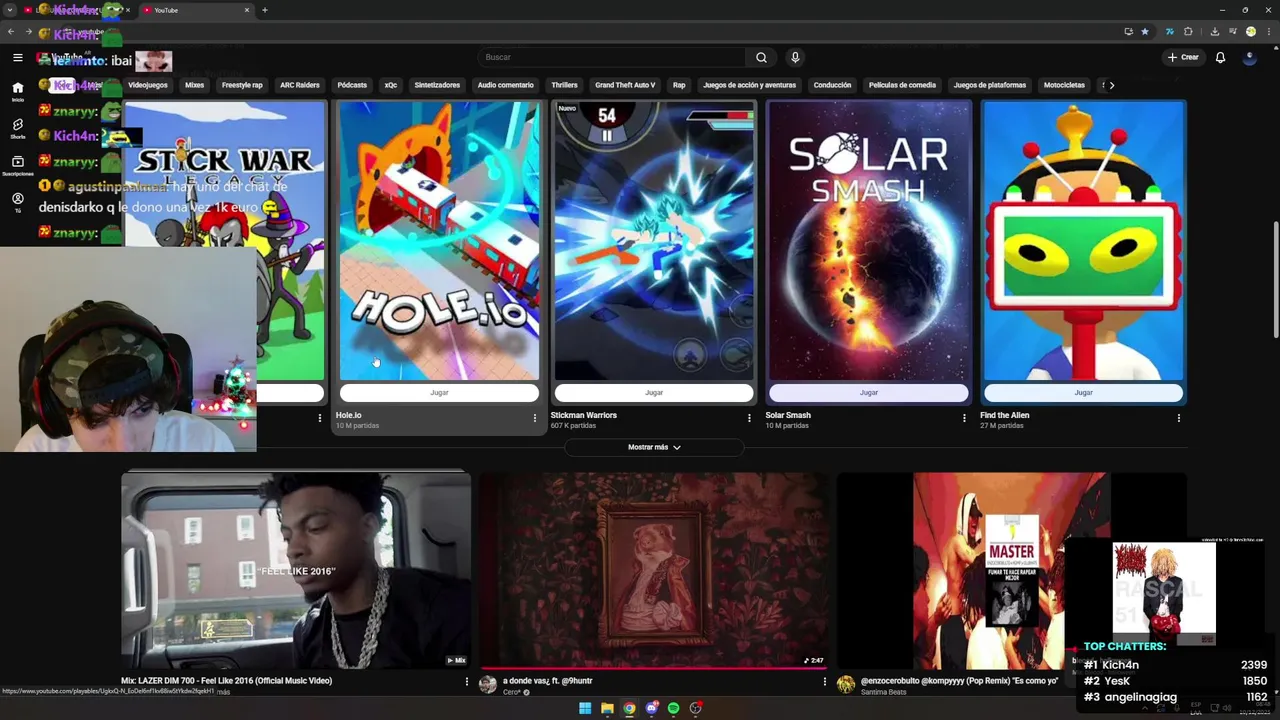
Task: Click the blue 7tv extension icon
Action: (1169, 31)
